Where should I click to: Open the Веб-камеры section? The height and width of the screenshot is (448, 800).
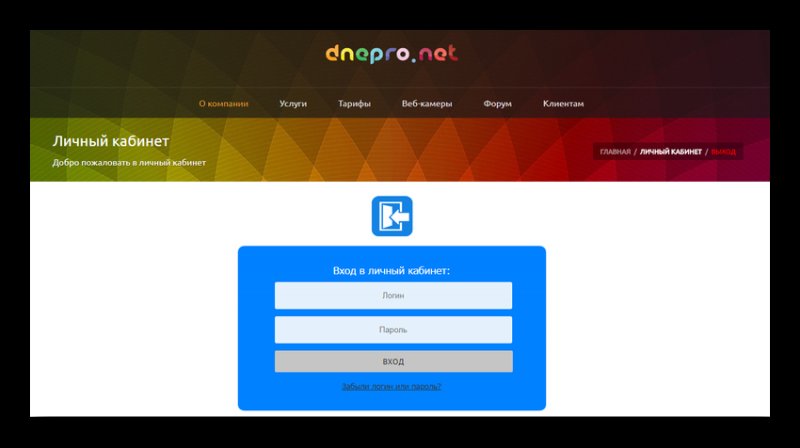coord(427,103)
